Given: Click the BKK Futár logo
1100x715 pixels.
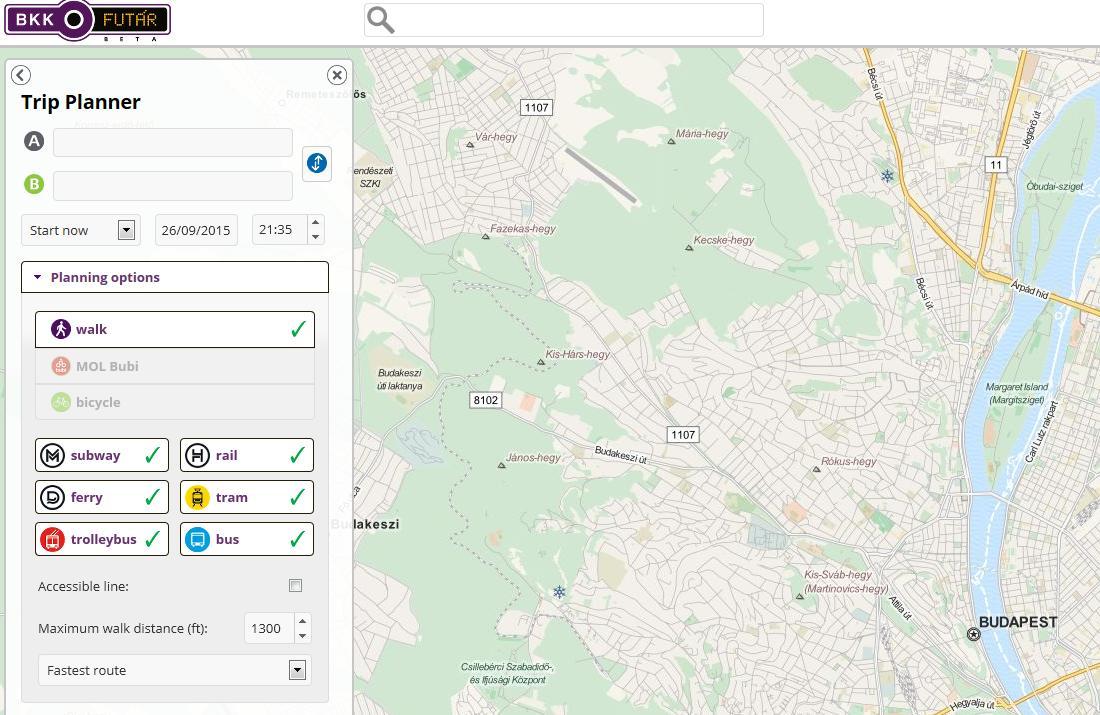Looking at the screenshot, I should (87, 21).
